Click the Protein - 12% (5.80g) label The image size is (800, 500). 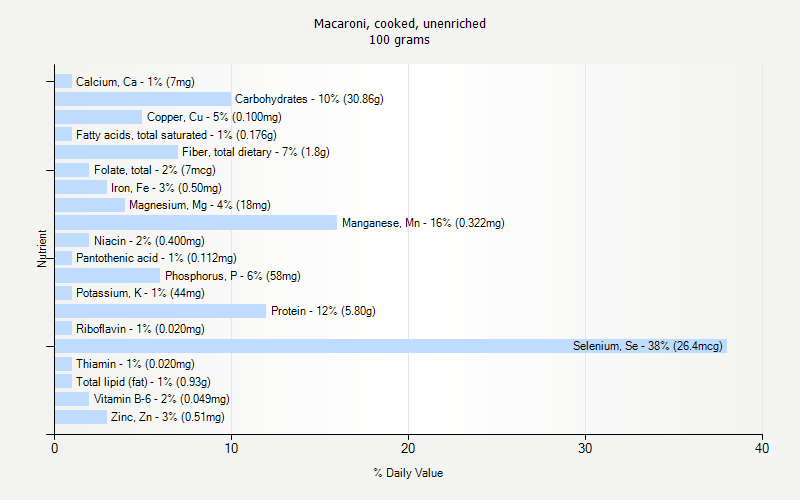point(323,311)
